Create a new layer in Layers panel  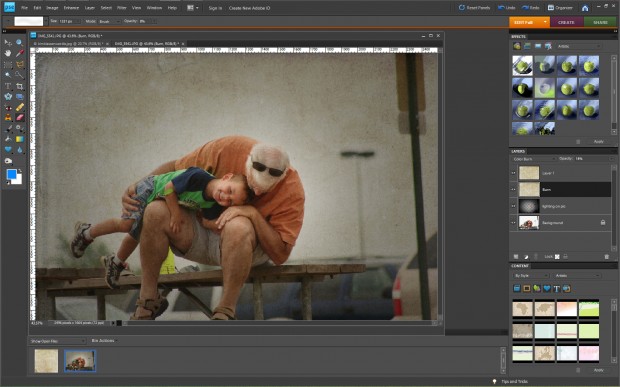point(516,257)
